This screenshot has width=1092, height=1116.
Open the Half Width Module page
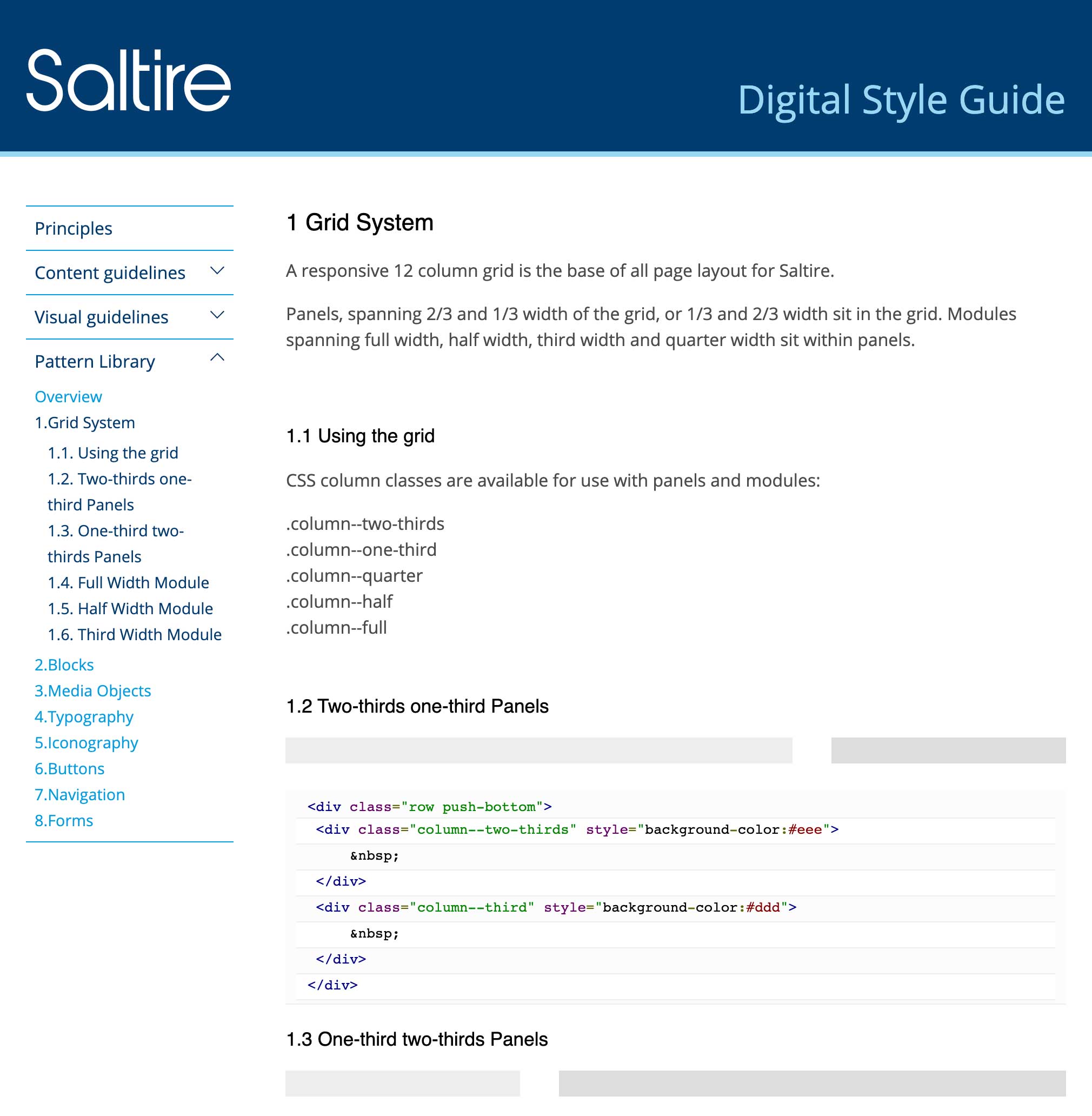tap(130, 608)
